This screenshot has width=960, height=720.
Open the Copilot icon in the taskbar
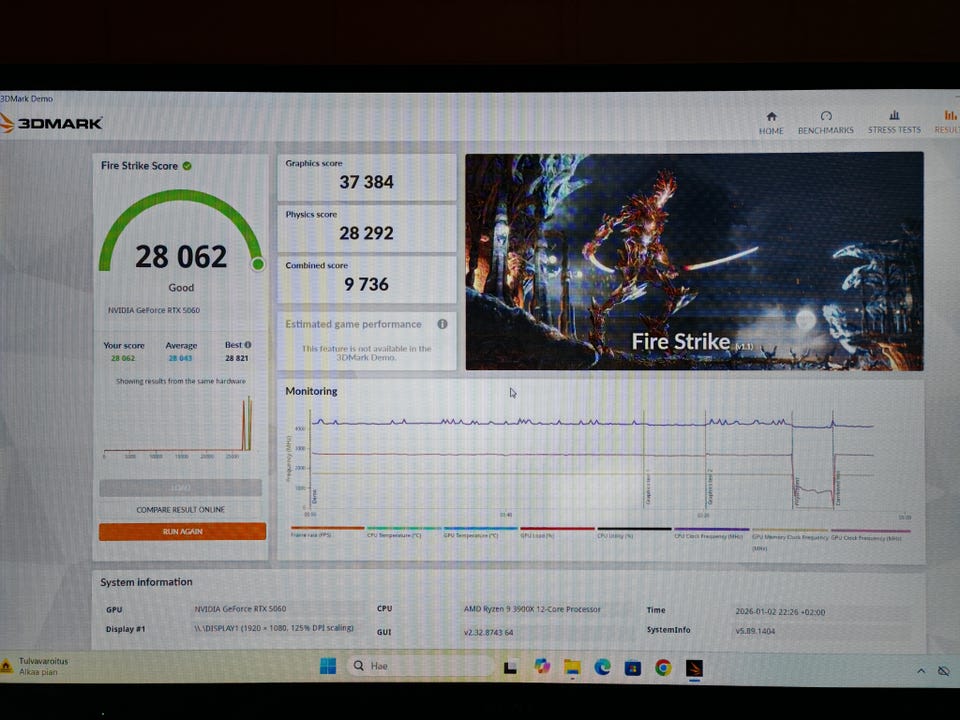point(542,667)
